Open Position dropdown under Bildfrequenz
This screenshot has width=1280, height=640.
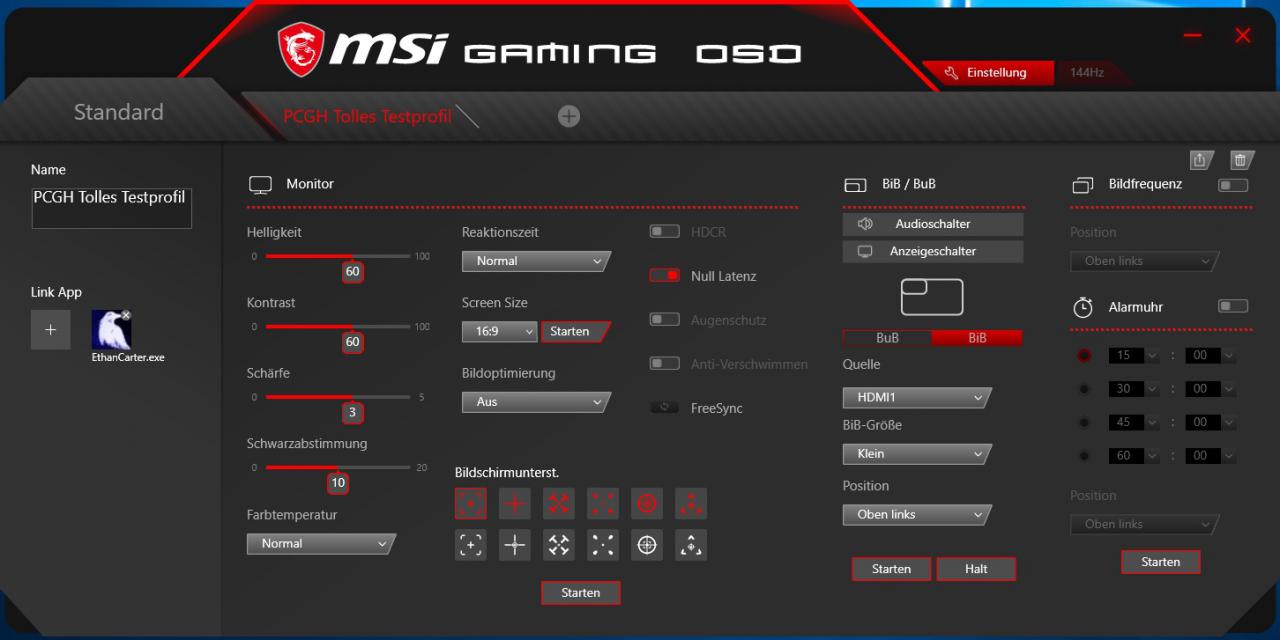pos(1145,261)
